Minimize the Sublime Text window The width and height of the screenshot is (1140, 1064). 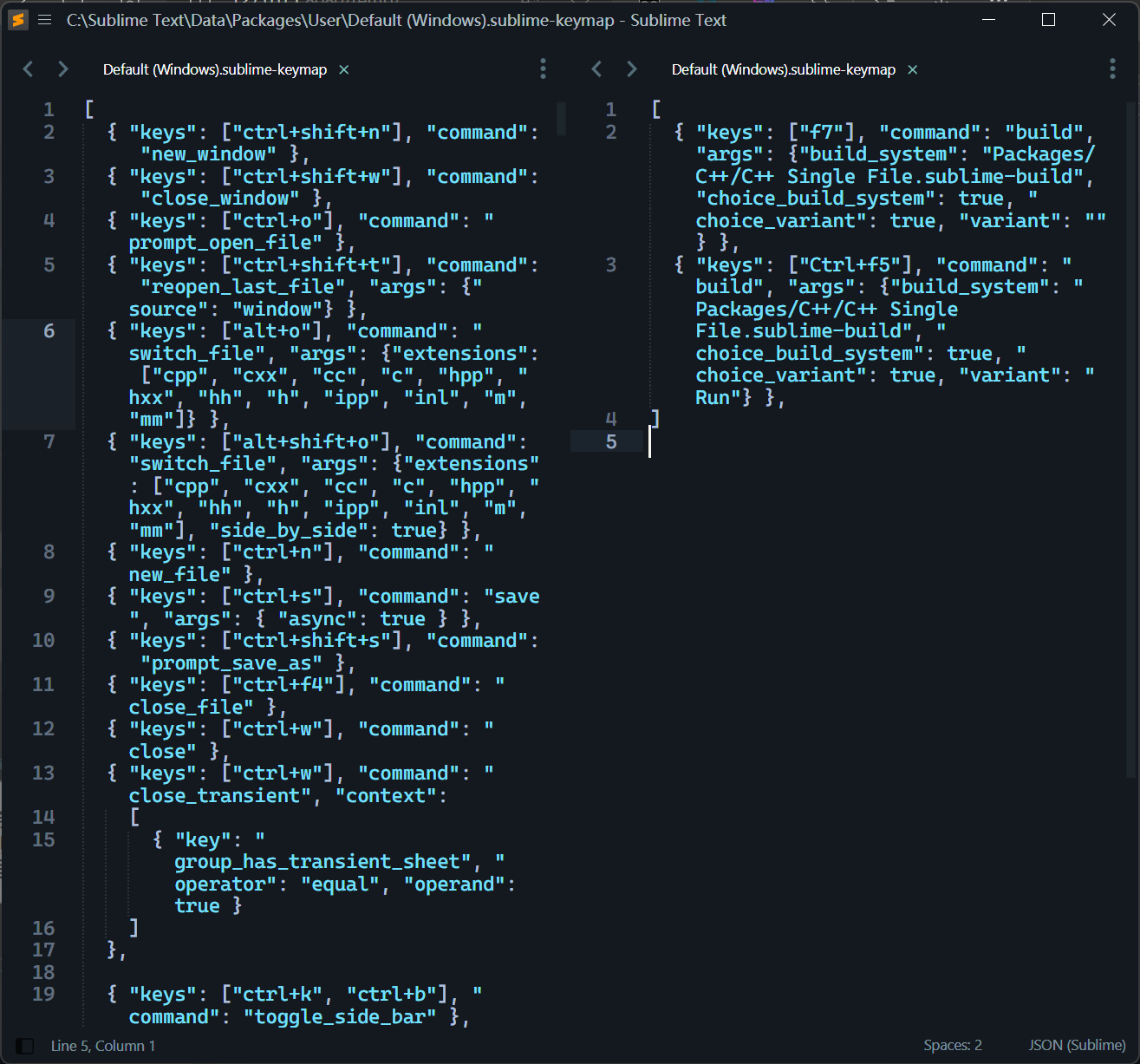click(x=989, y=20)
